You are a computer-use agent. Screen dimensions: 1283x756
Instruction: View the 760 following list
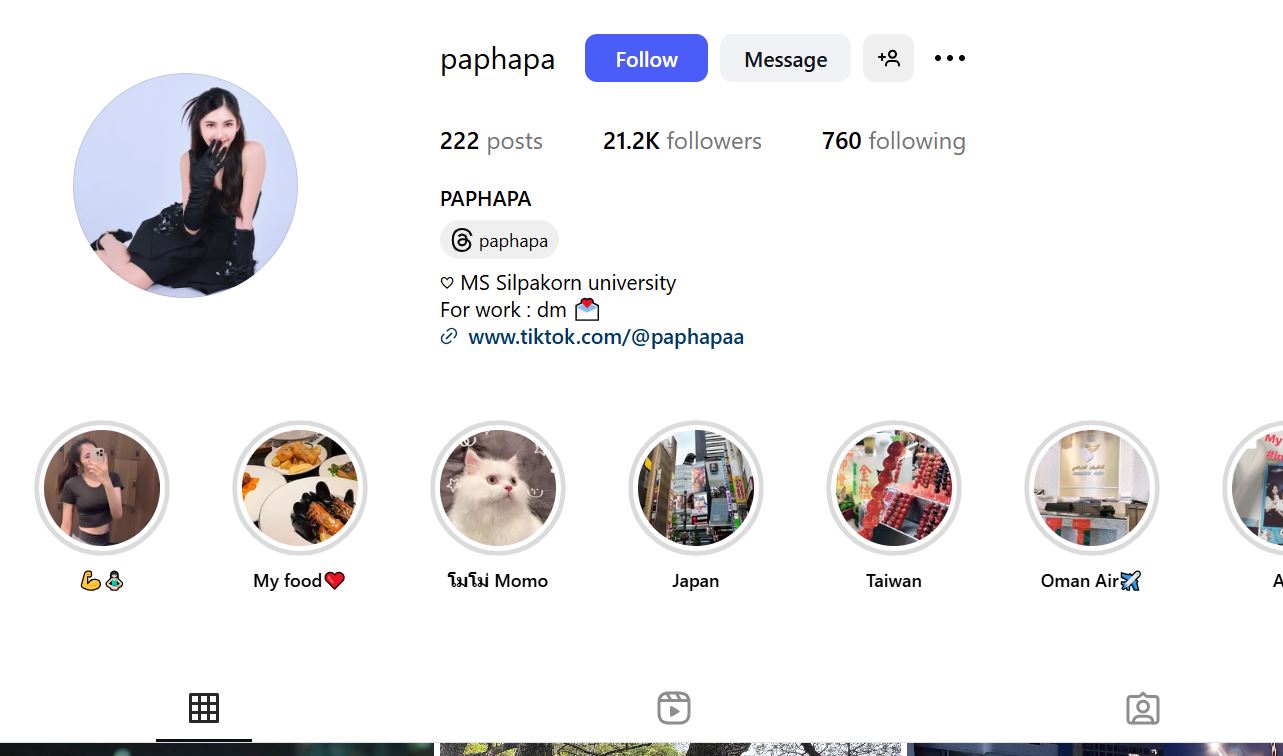click(894, 141)
